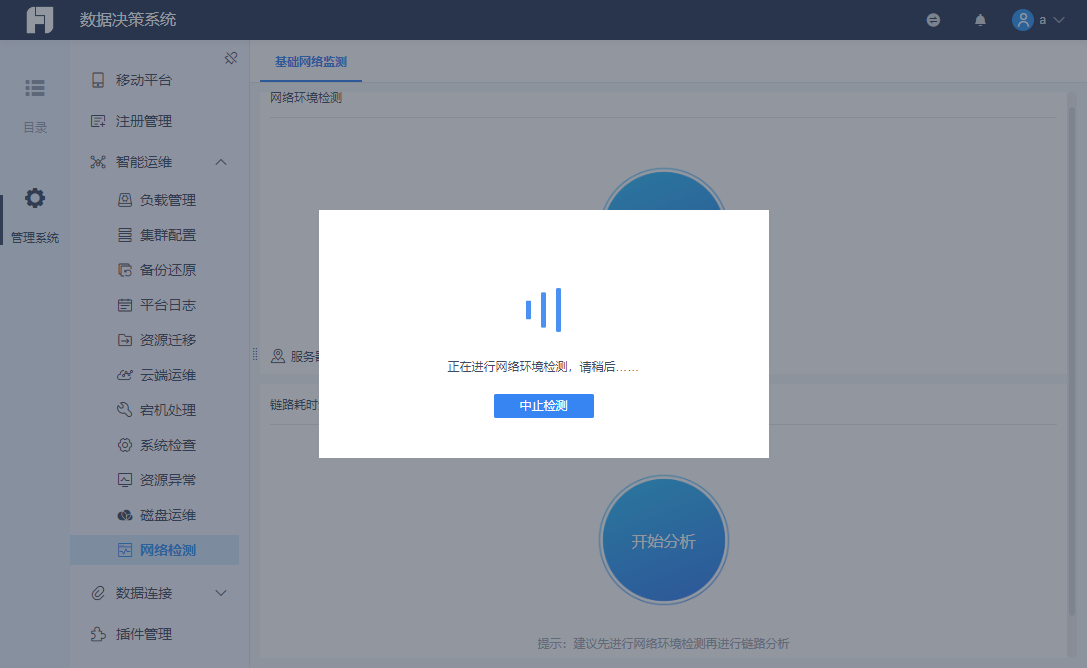Click the 智能运维 icon
This screenshot has width=1087, height=668.
coord(98,162)
